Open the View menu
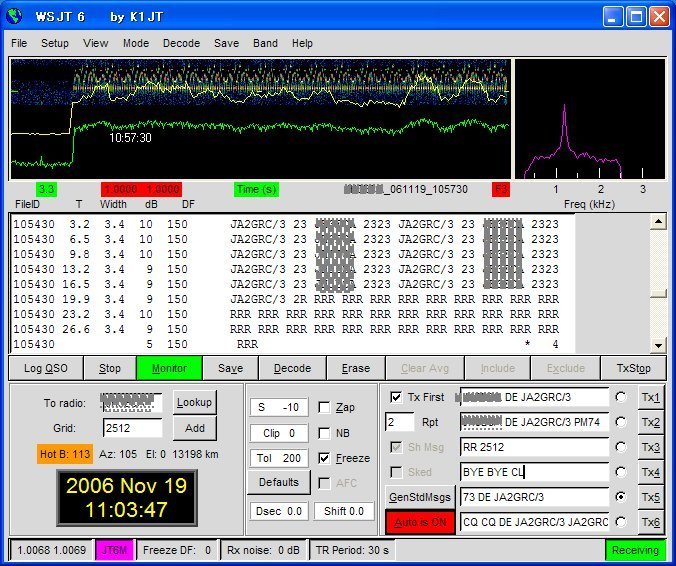The width and height of the screenshot is (676, 566). tap(95, 43)
